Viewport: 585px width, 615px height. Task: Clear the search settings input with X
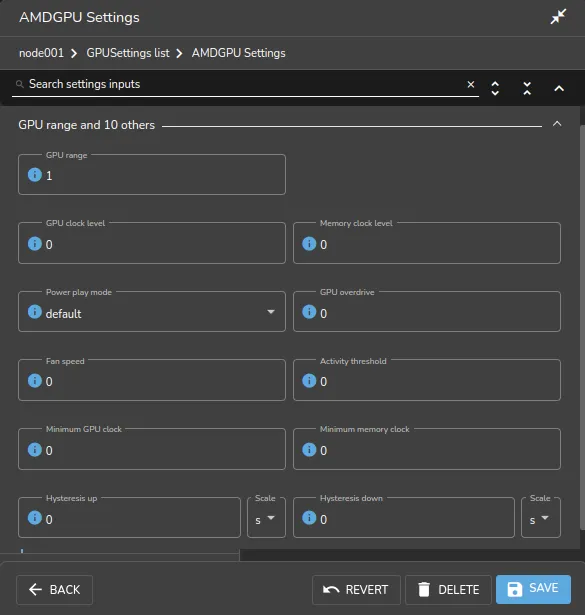(x=471, y=84)
